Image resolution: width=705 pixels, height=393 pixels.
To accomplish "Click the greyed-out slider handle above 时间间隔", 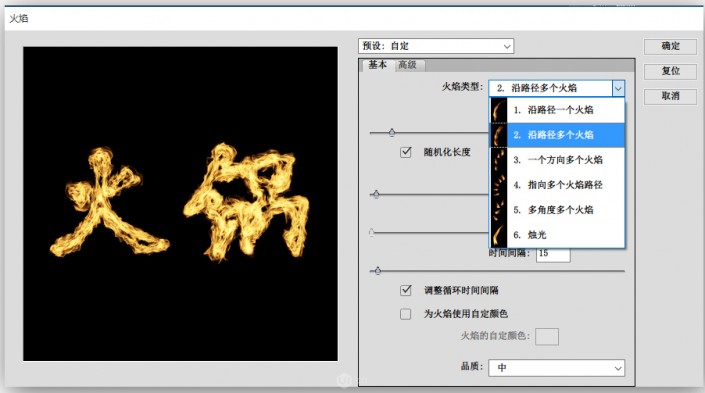I will (x=371, y=232).
